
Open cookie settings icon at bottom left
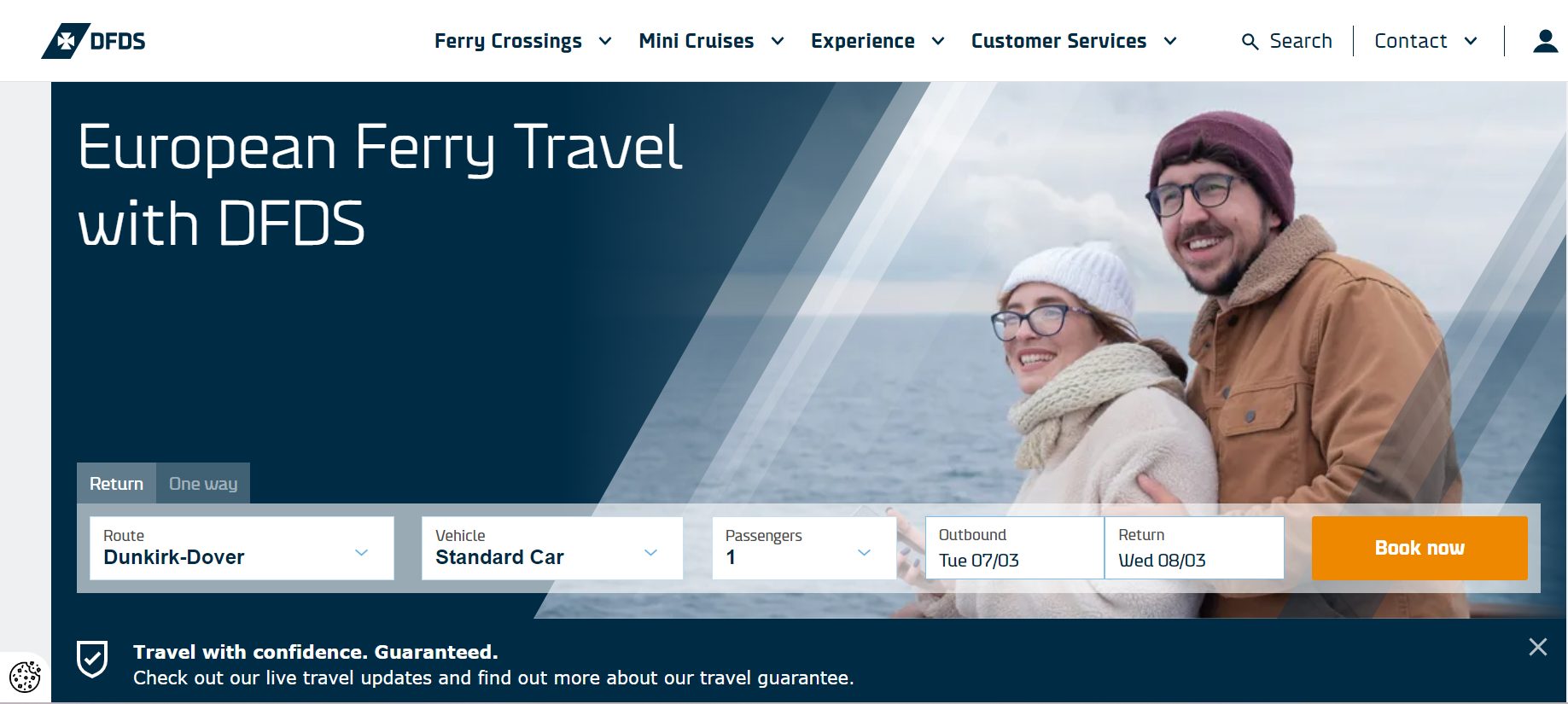tap(25, 677)
